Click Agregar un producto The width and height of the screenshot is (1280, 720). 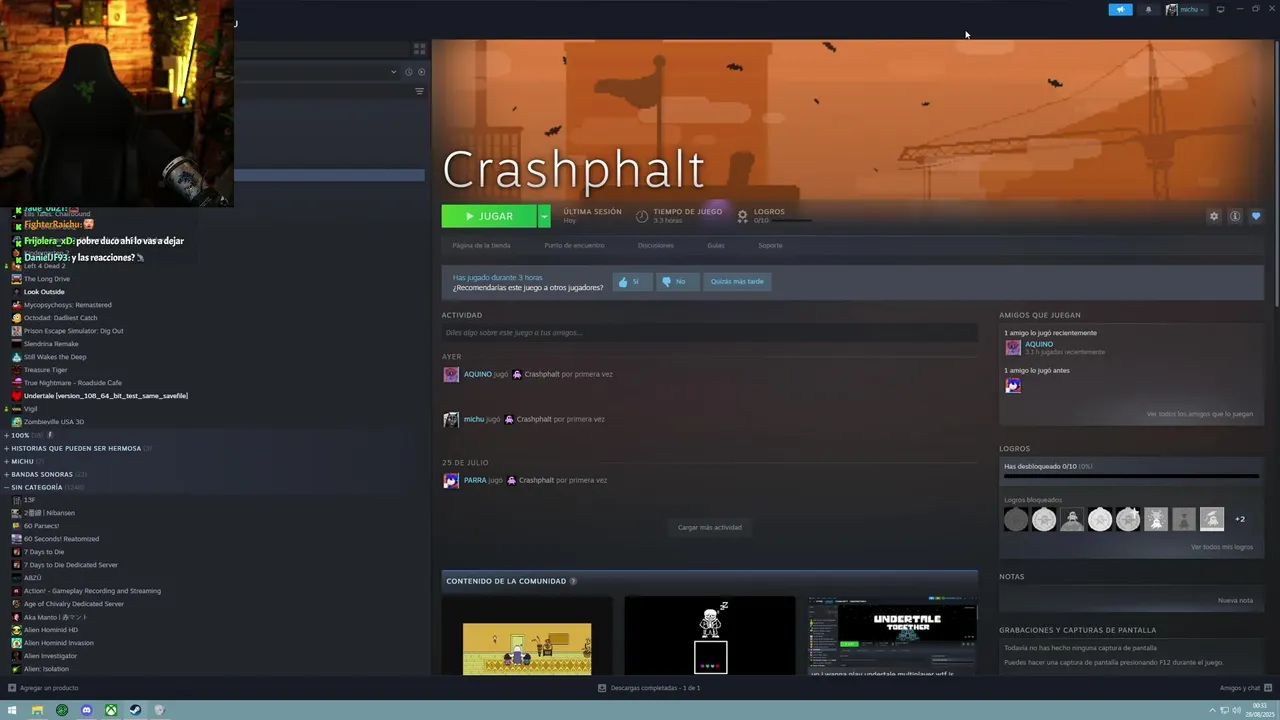[x=43, y=688]
